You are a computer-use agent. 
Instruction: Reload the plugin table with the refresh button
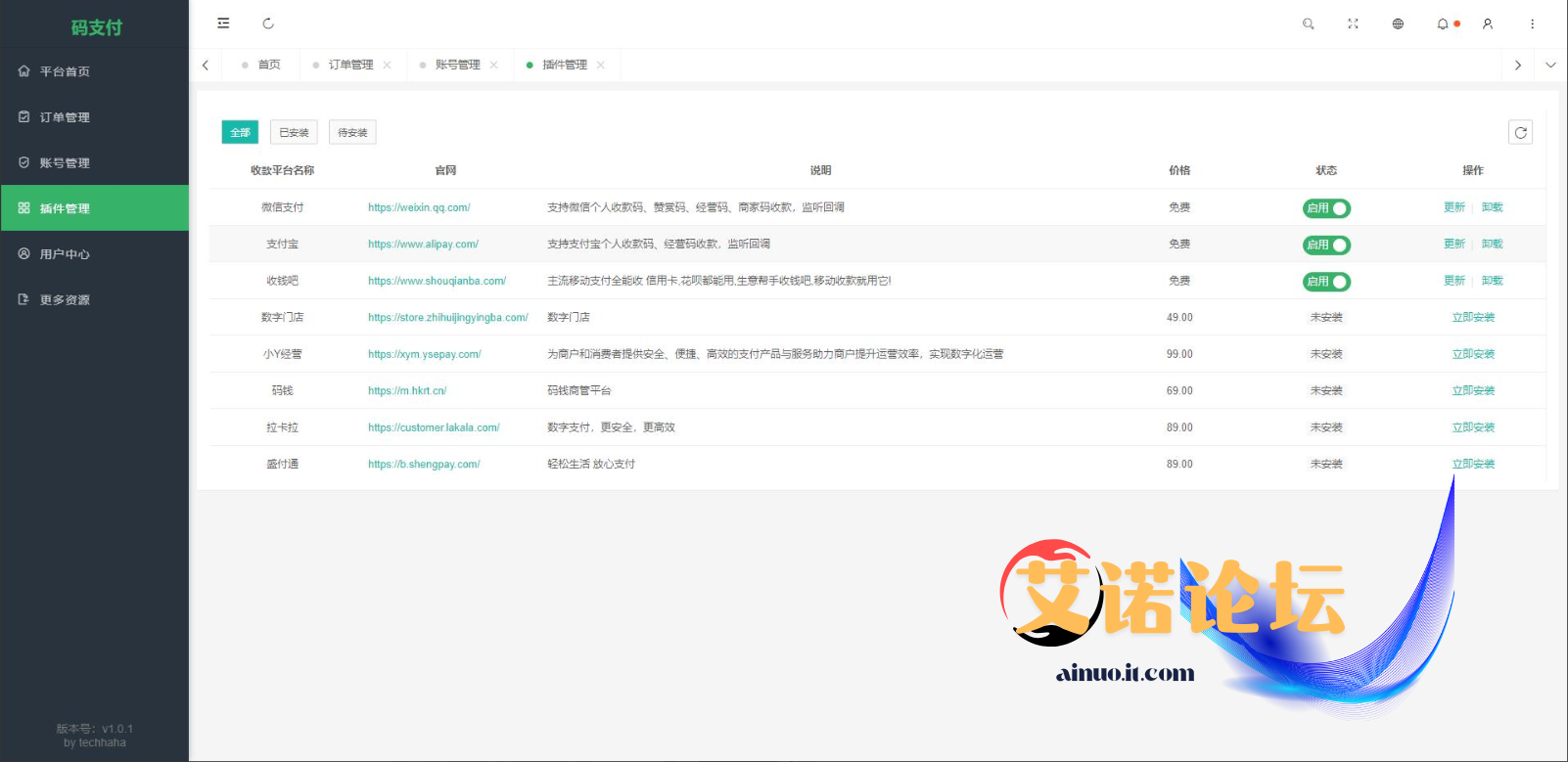[x=1520, y=132]
